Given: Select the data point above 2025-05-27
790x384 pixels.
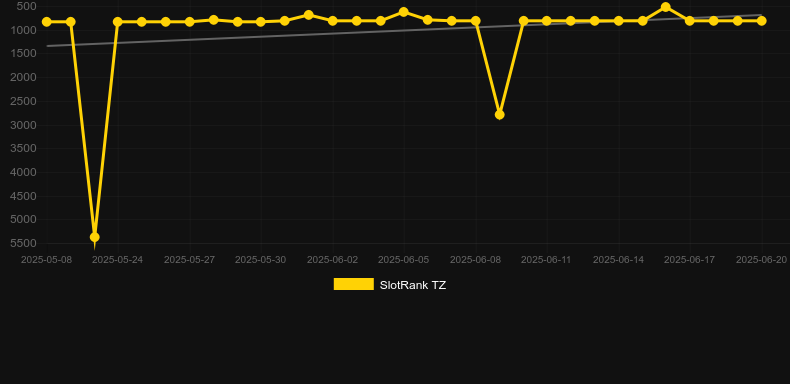Looking at the screenshot, I should click(189, 22).
